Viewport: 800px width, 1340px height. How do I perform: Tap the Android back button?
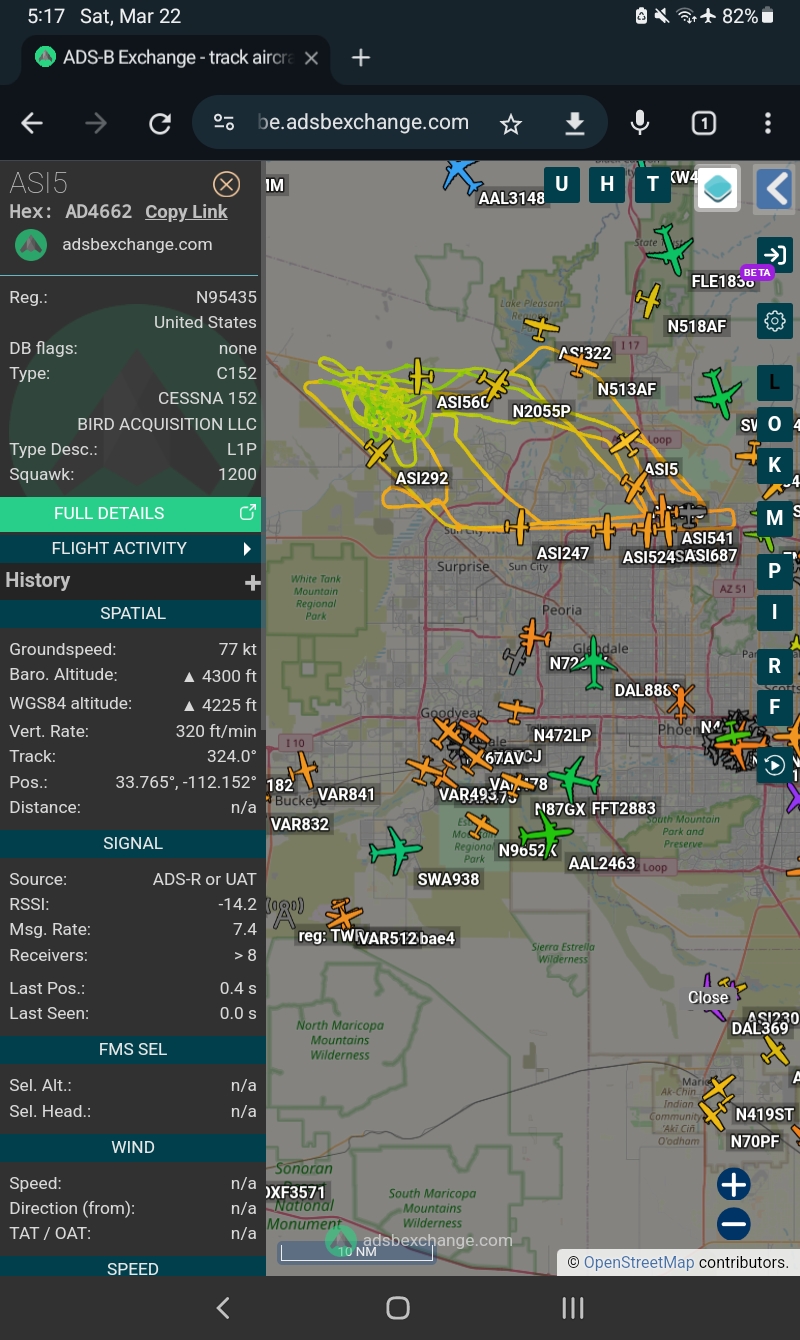[x=223, y=1308]
